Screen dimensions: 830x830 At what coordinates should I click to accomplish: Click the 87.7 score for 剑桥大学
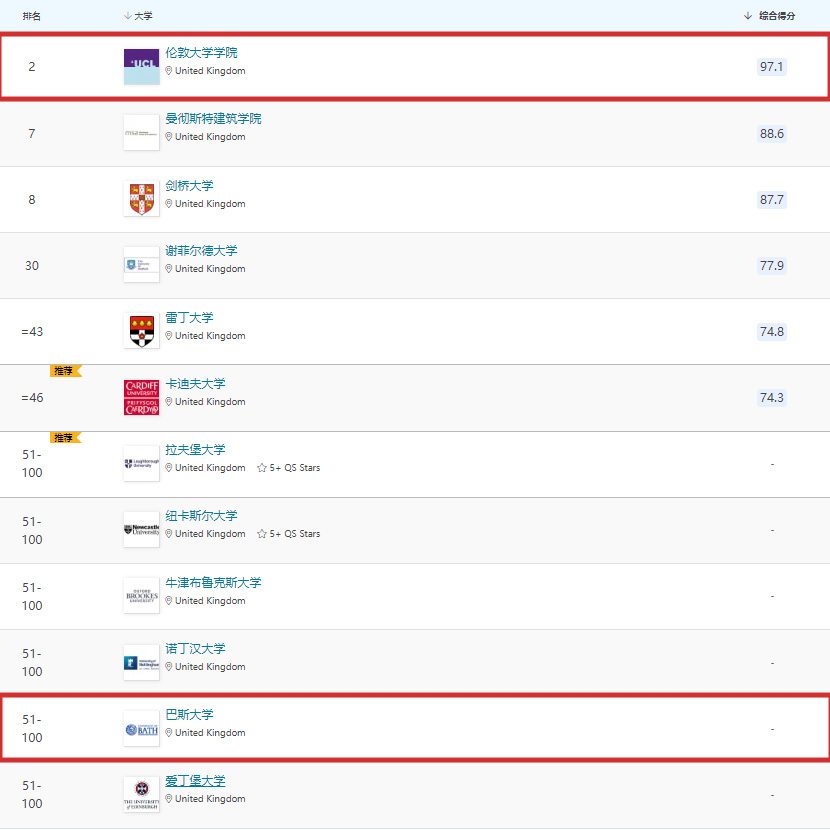coord(772,200)
